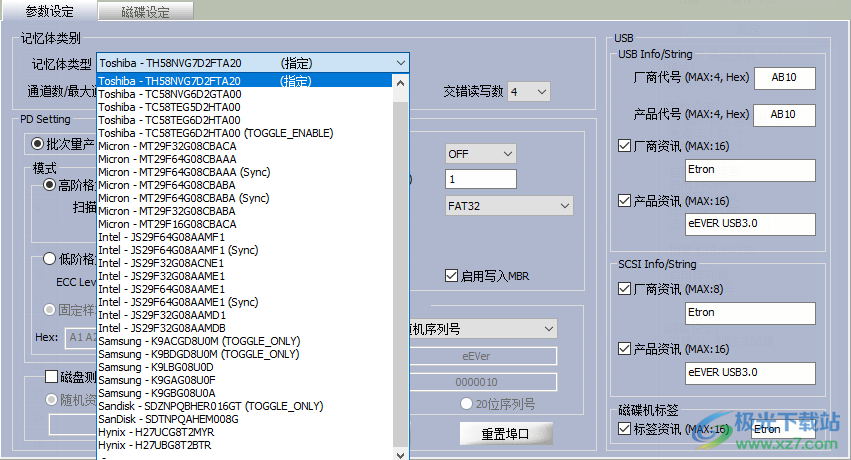The image size is (851, 460).
Task: Select the 低阶格 mode radio button
Action: pyautogui.click(x=49, y=259)
